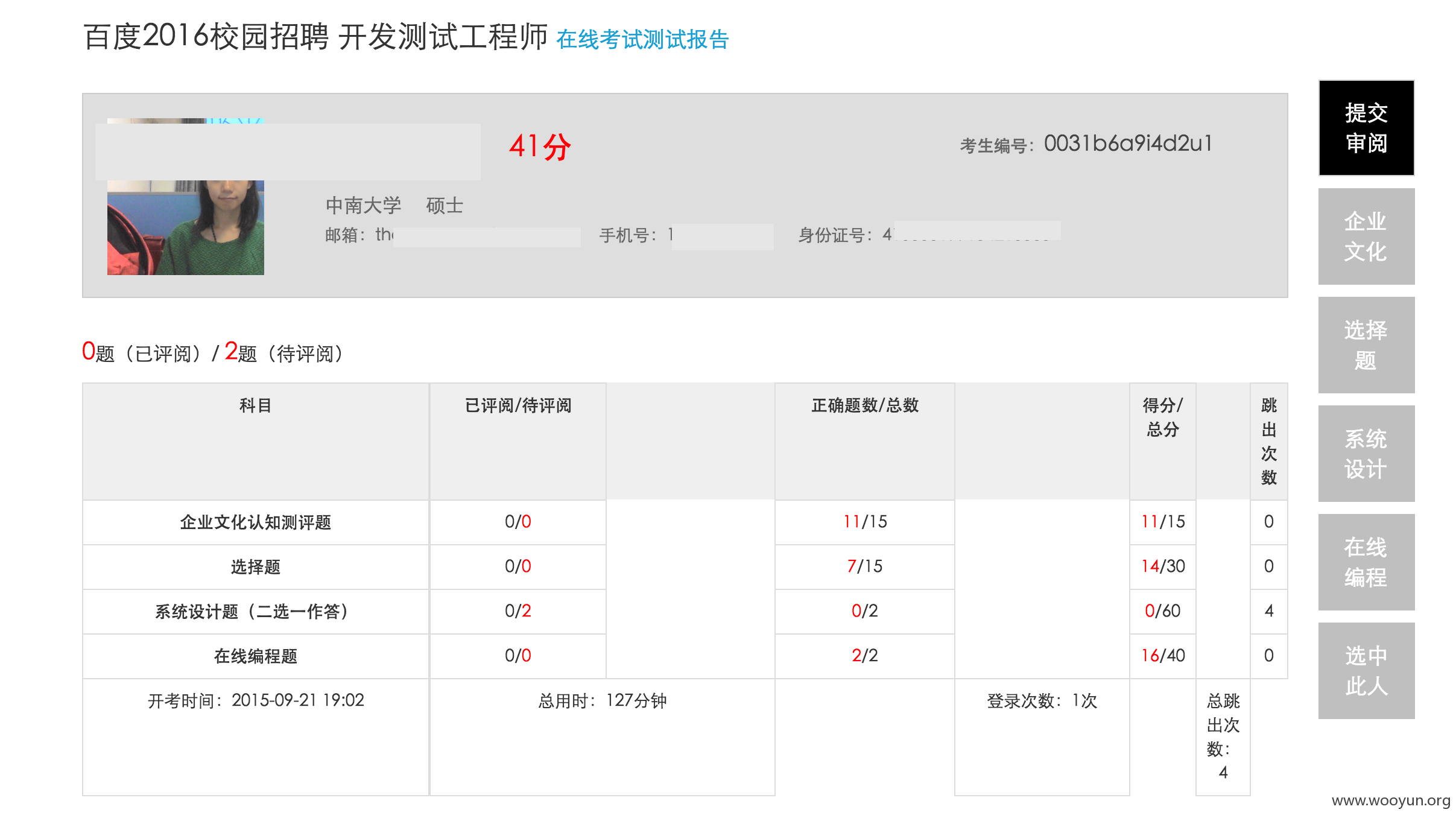
Task: Click the 身份证号 field label
Action: [x=835, y=235]
